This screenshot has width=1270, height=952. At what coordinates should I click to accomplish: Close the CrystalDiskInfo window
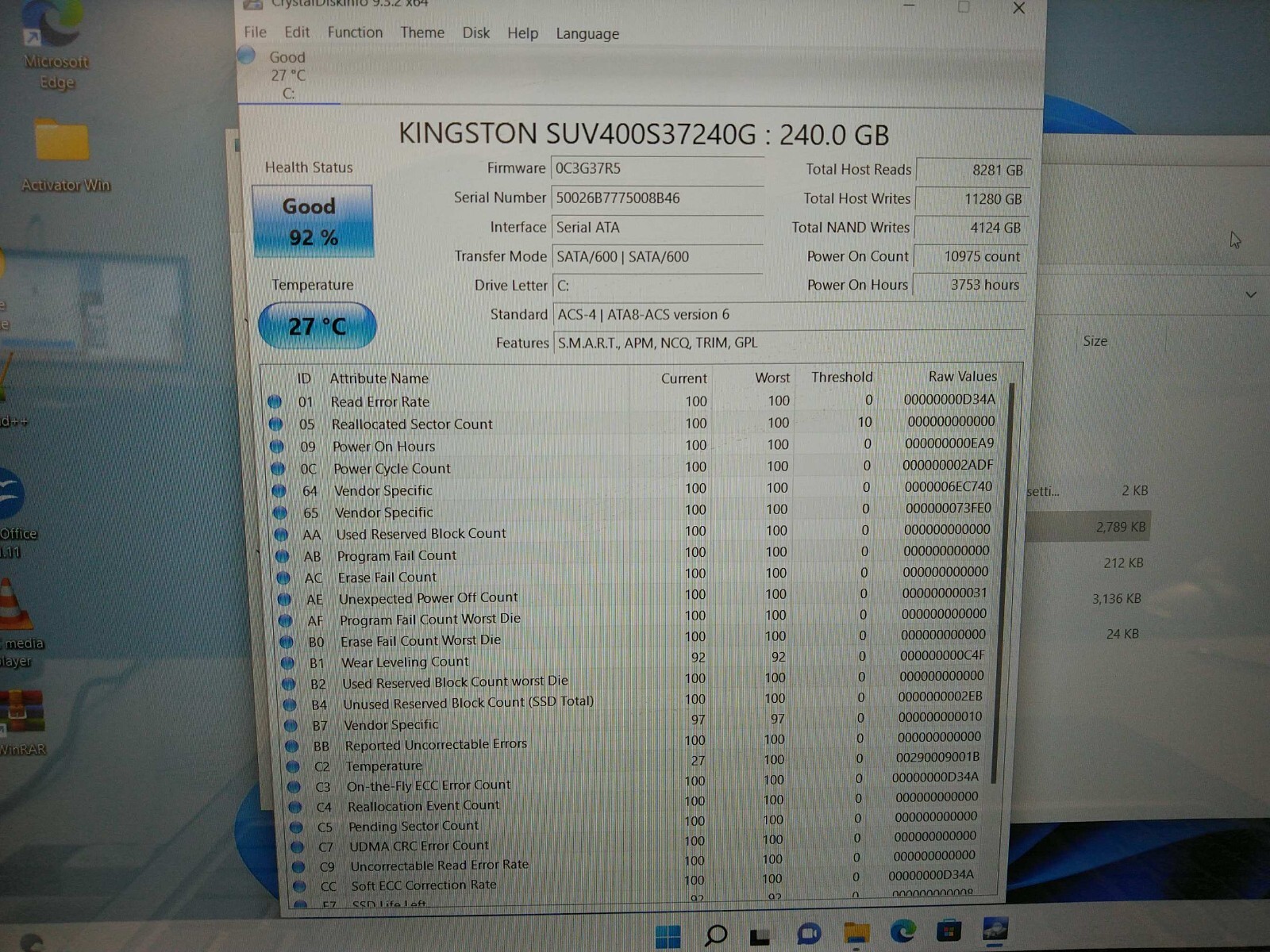pyautogui.click(x=1019, y=9)
